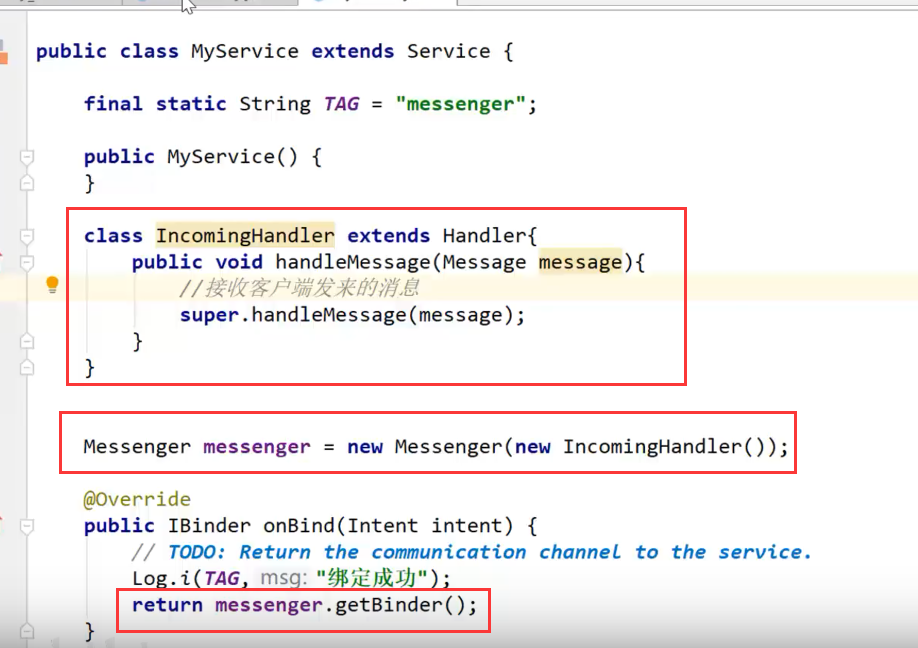The image size is (918, 648).
Task: Click the "绑定成功" string literal
Action: (x=371, y=578)
